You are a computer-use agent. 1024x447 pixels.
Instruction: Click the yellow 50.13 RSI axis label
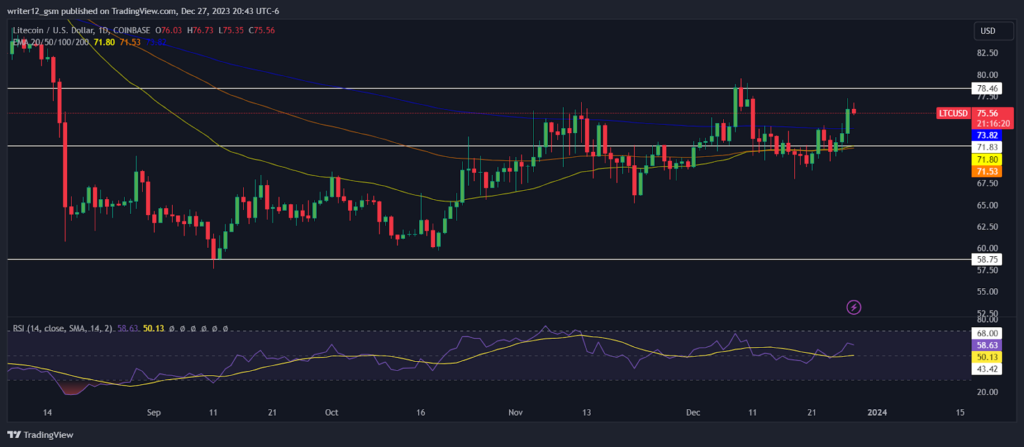[x=985, y=356]
